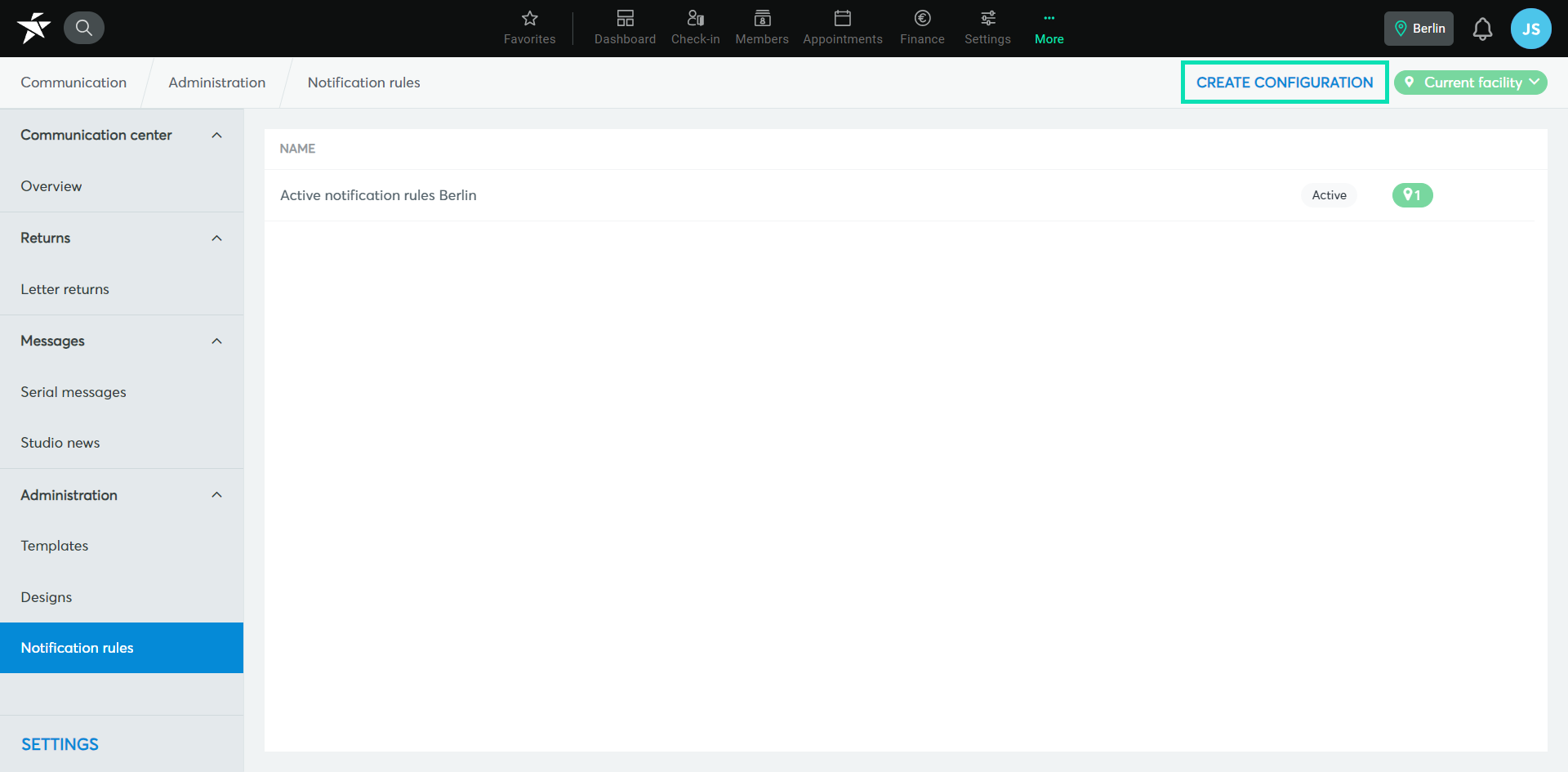This screenshot has width=1568, height=772.
Task: Open Appointments calendar item
Action: [842, 28]
